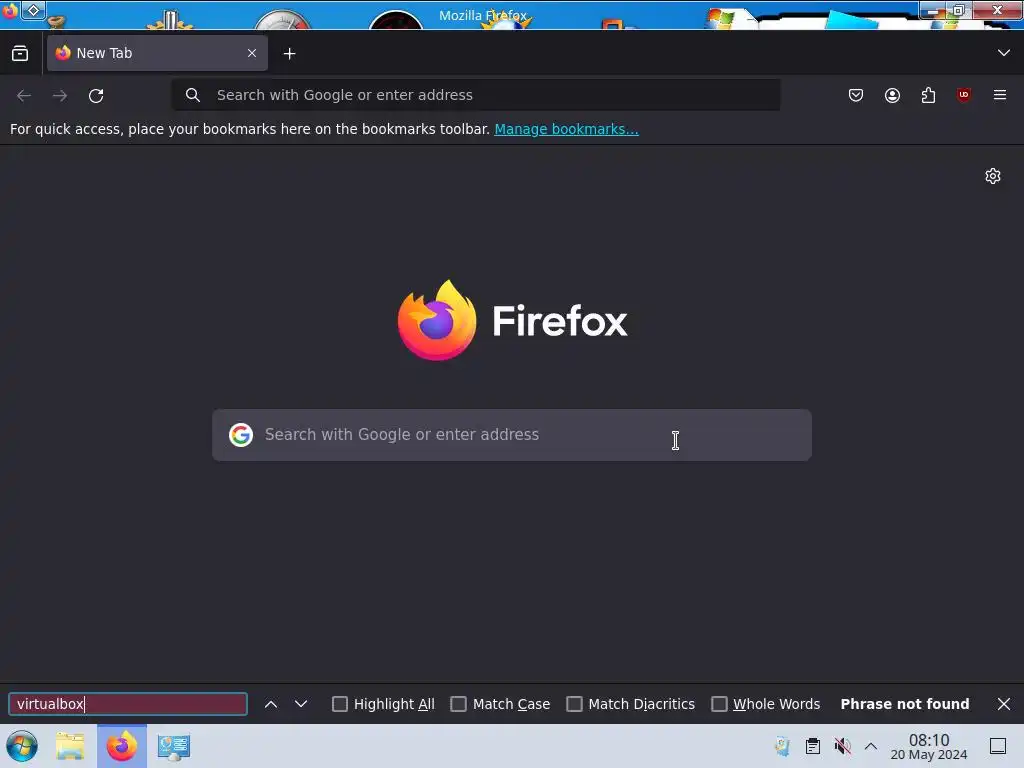Reload the current page
This screenshot has height=768, width=1024.
pyautogui.click(x=96, y=95)
